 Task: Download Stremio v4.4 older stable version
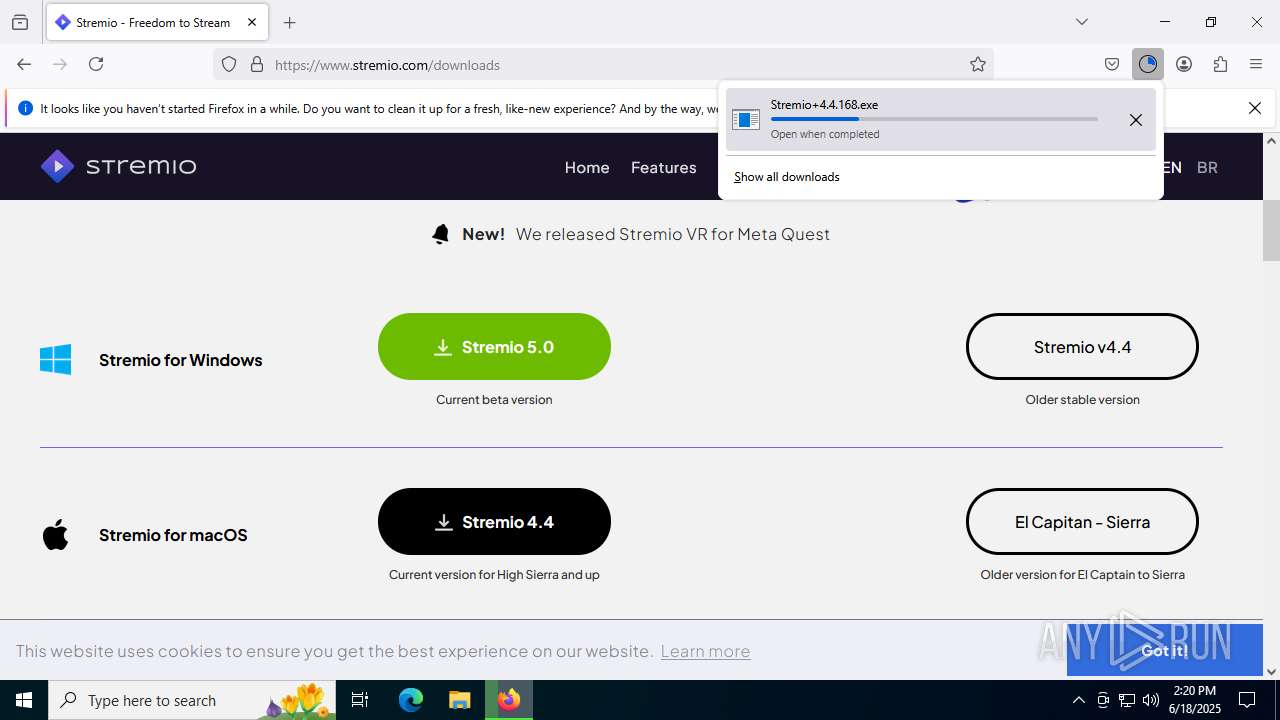tap(1082, 347)
